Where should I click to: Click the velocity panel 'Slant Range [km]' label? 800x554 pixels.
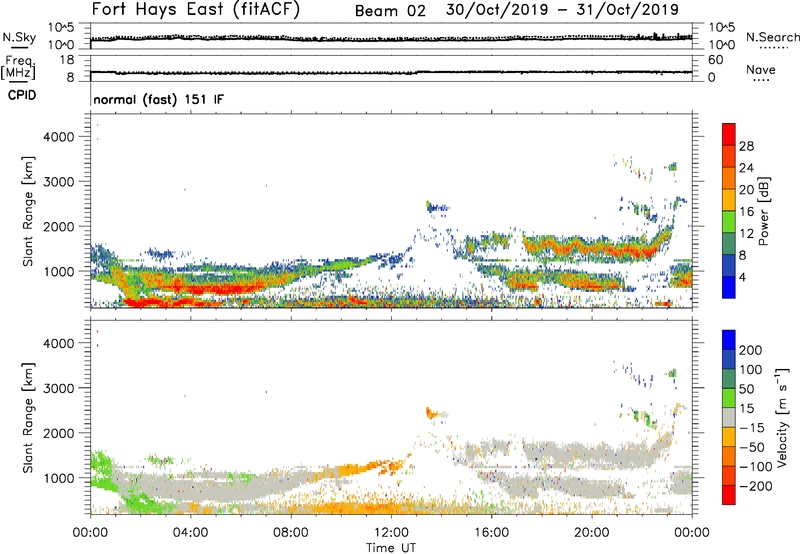(28, 418)
